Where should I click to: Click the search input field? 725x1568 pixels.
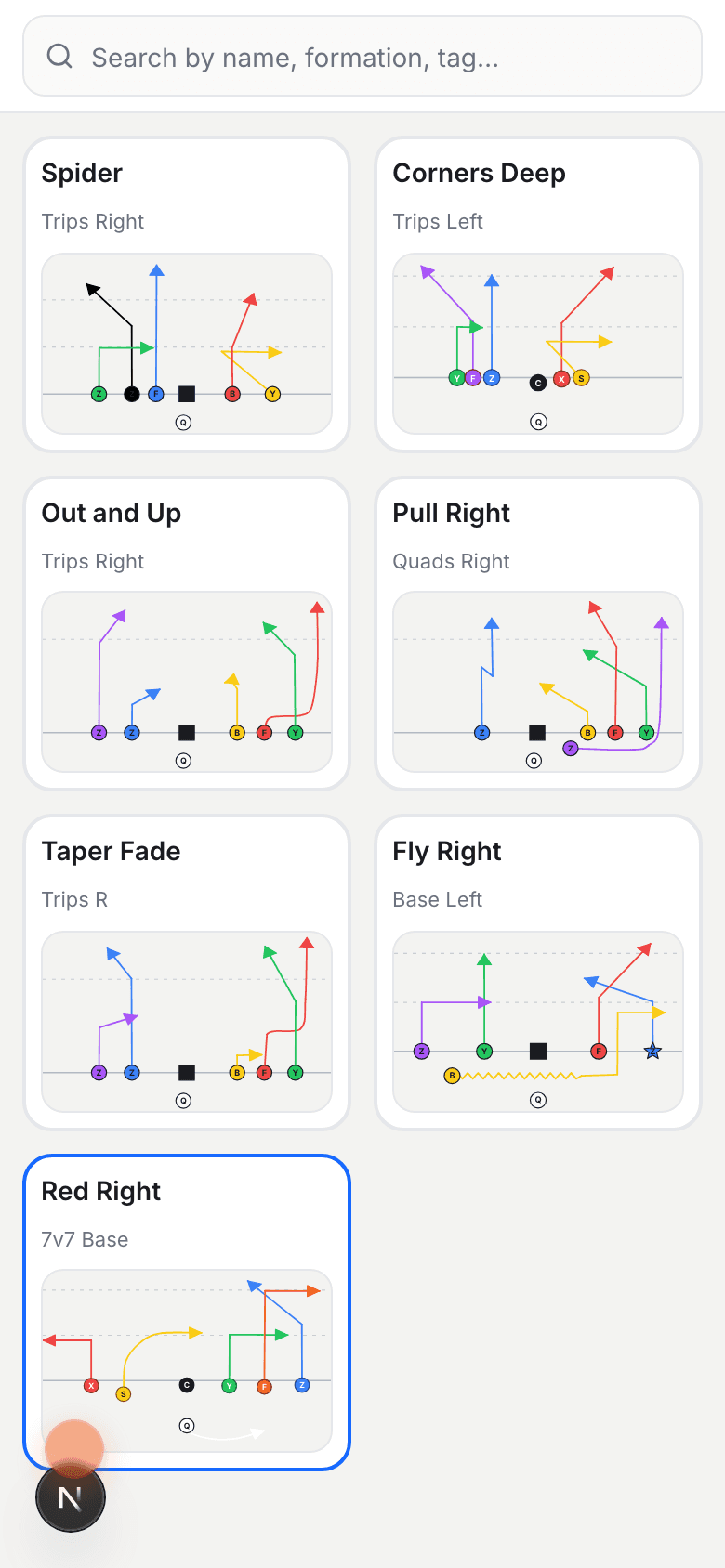click(x=362, y=56)
